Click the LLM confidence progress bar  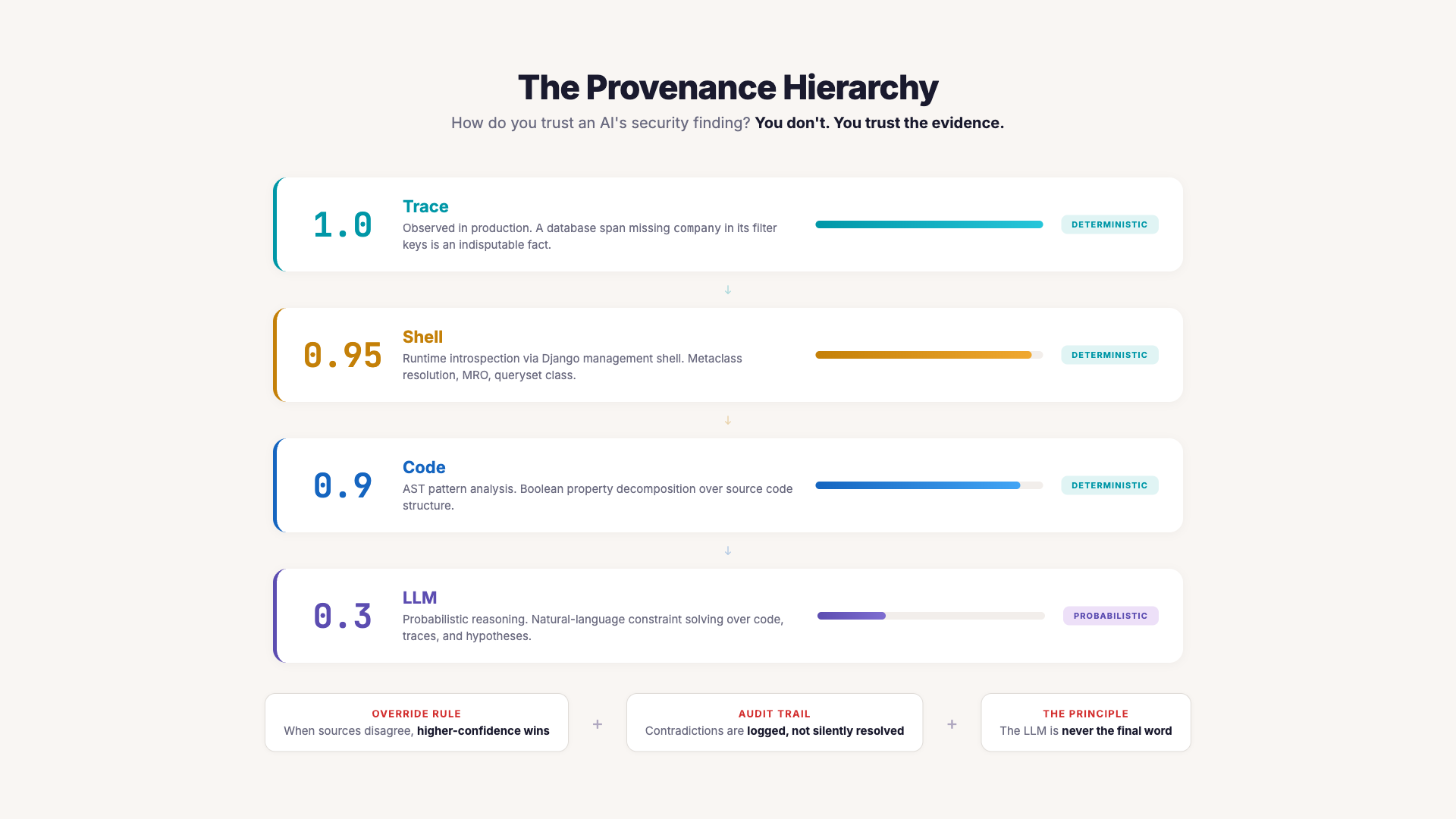[930, 616]
